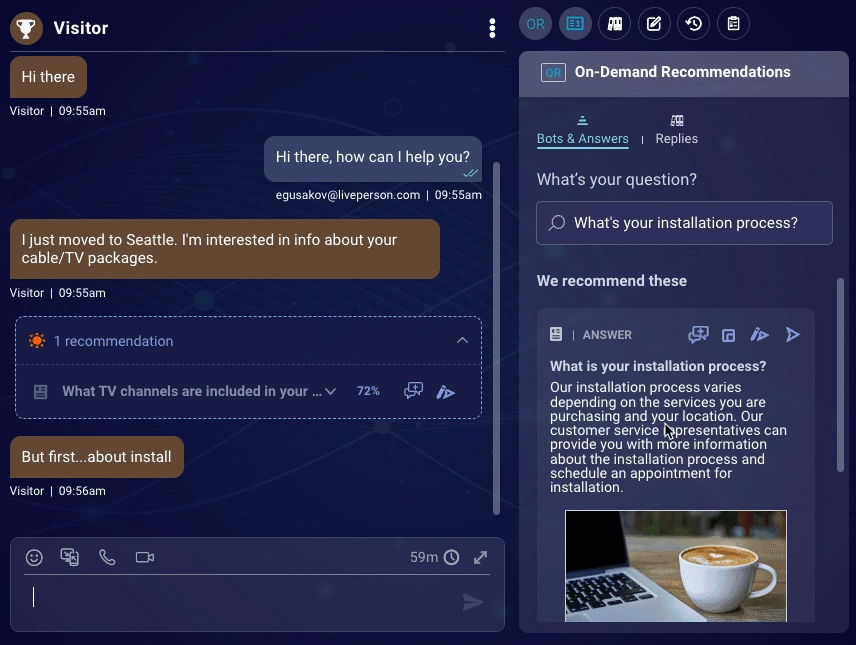Open the emoji picker

(34, 558)
